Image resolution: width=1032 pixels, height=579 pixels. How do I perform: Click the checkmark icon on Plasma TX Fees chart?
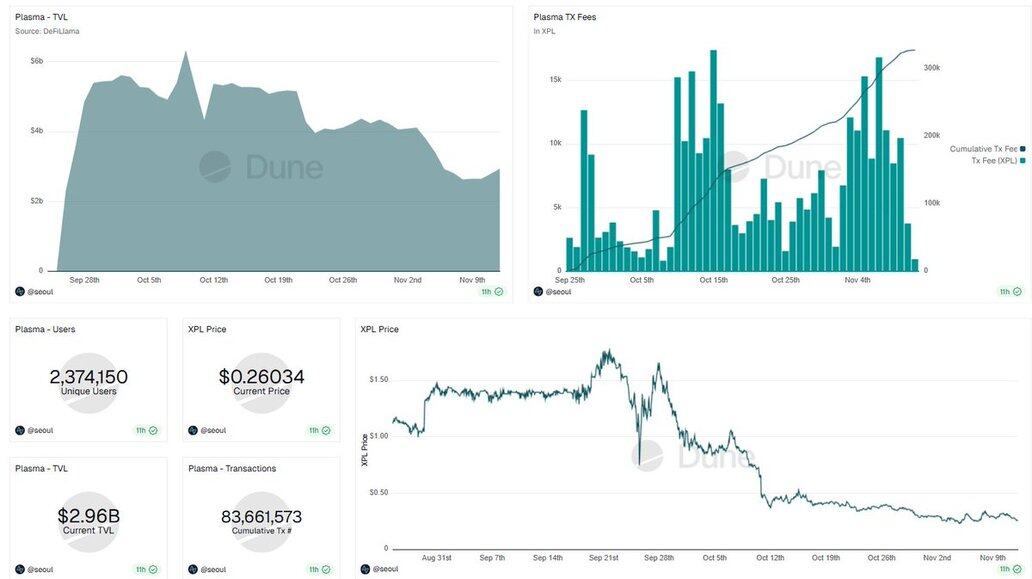1017,291
